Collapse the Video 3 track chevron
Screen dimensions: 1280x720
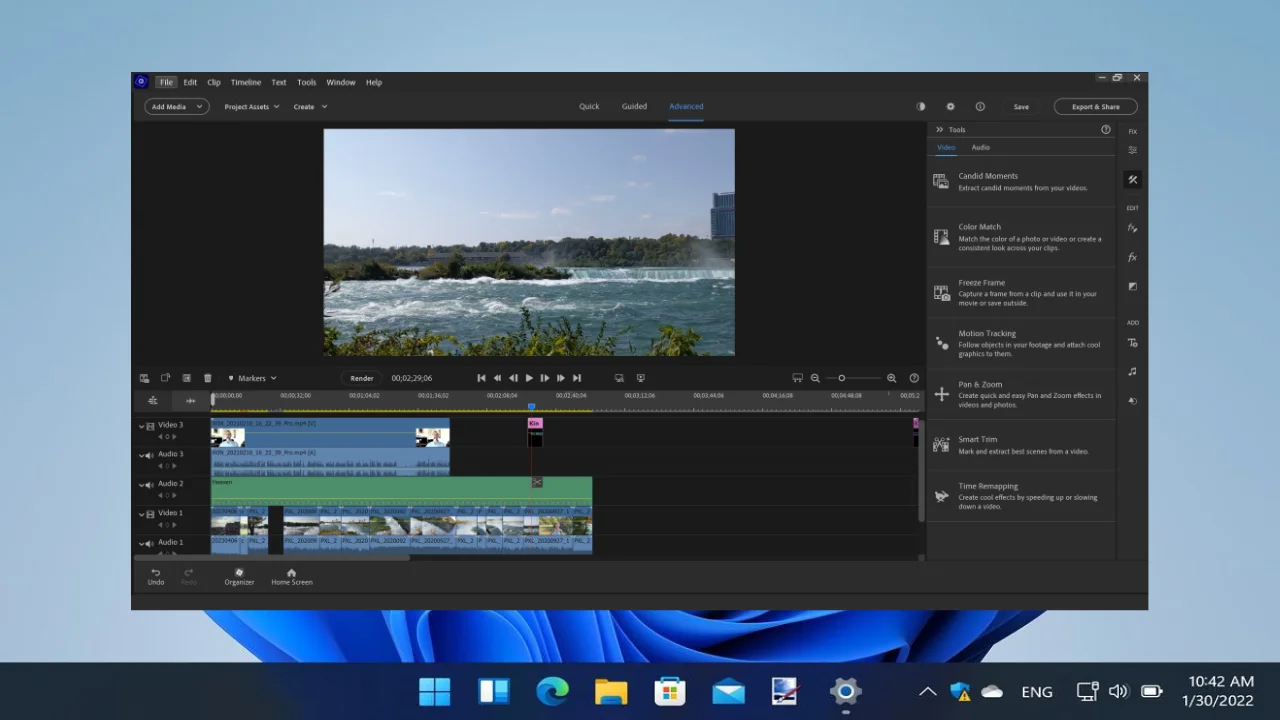click(x=142, y=425)
